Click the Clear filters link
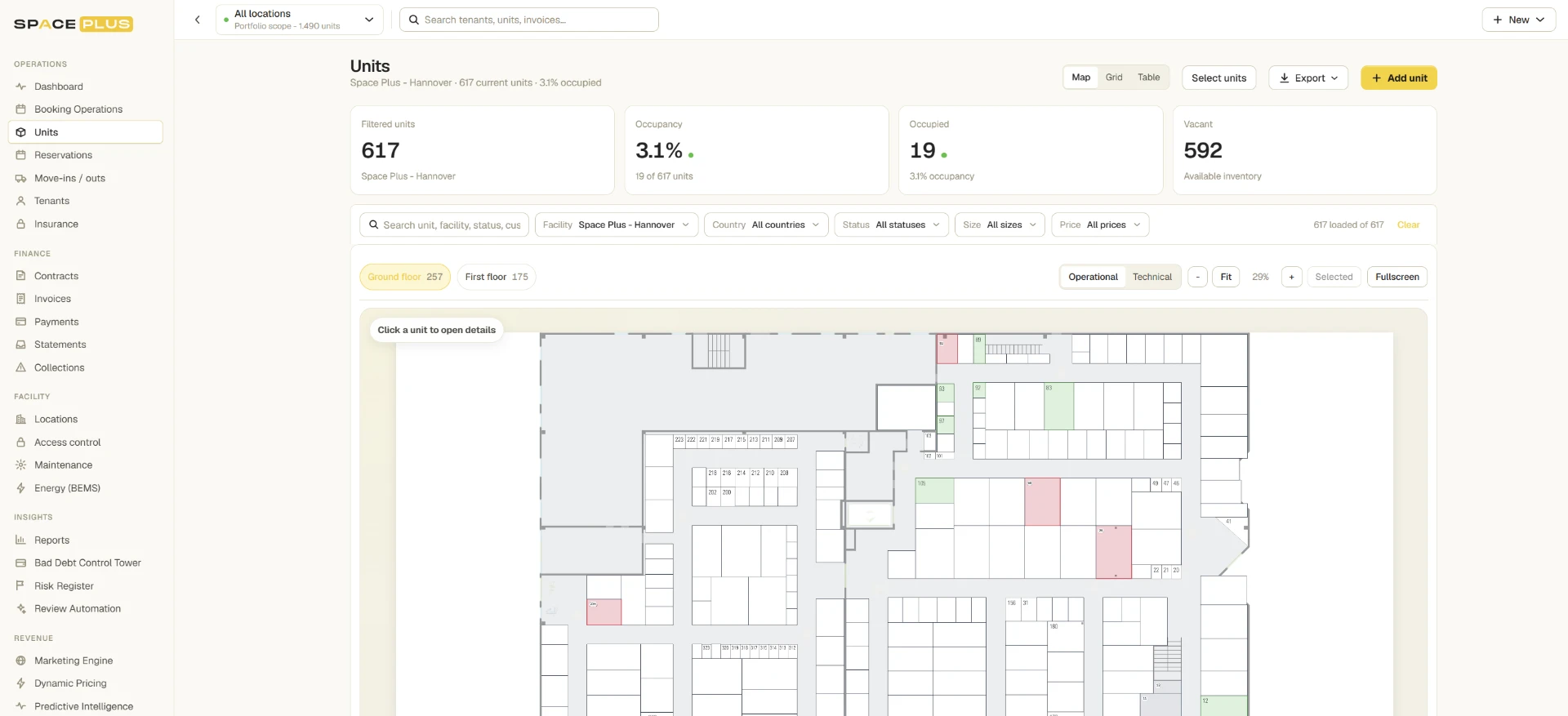1568x716 pixels. coord(1408,225)
